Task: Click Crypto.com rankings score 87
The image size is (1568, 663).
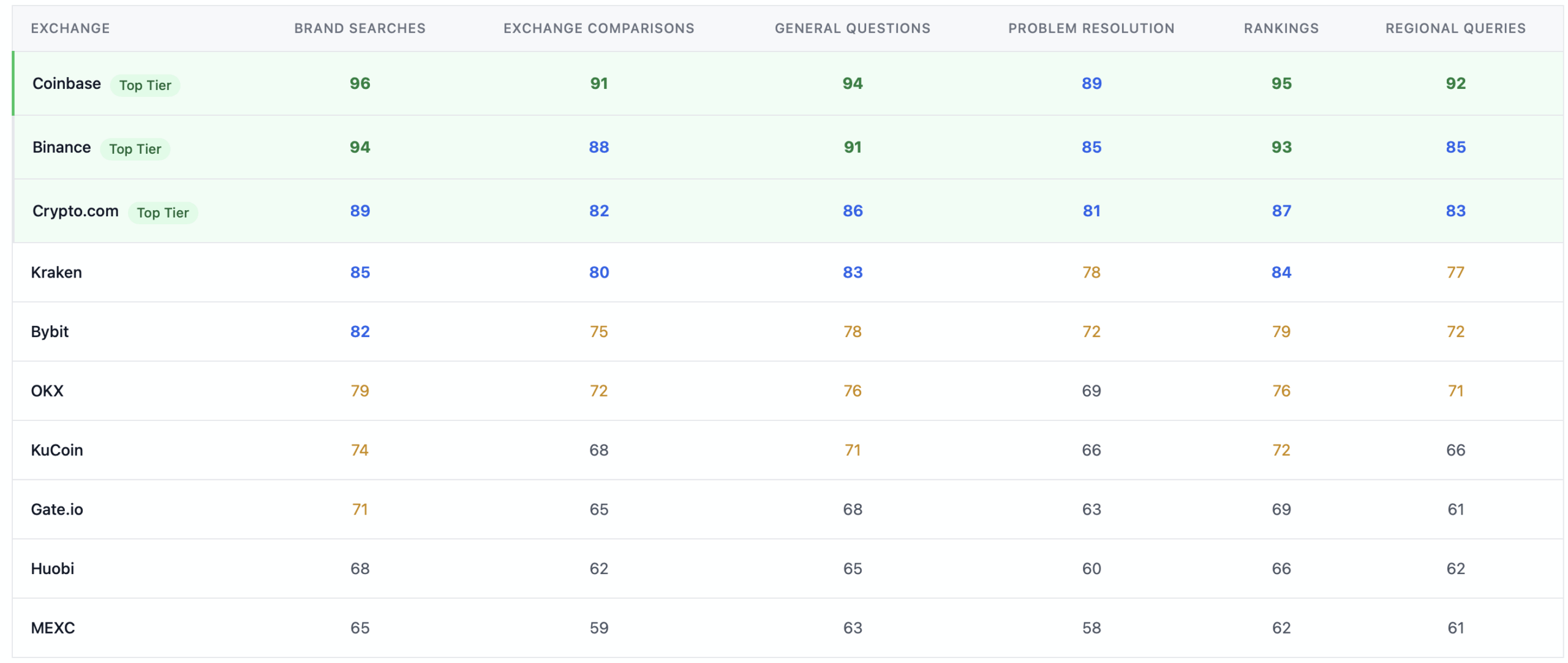Action: tap(1281, 211)
